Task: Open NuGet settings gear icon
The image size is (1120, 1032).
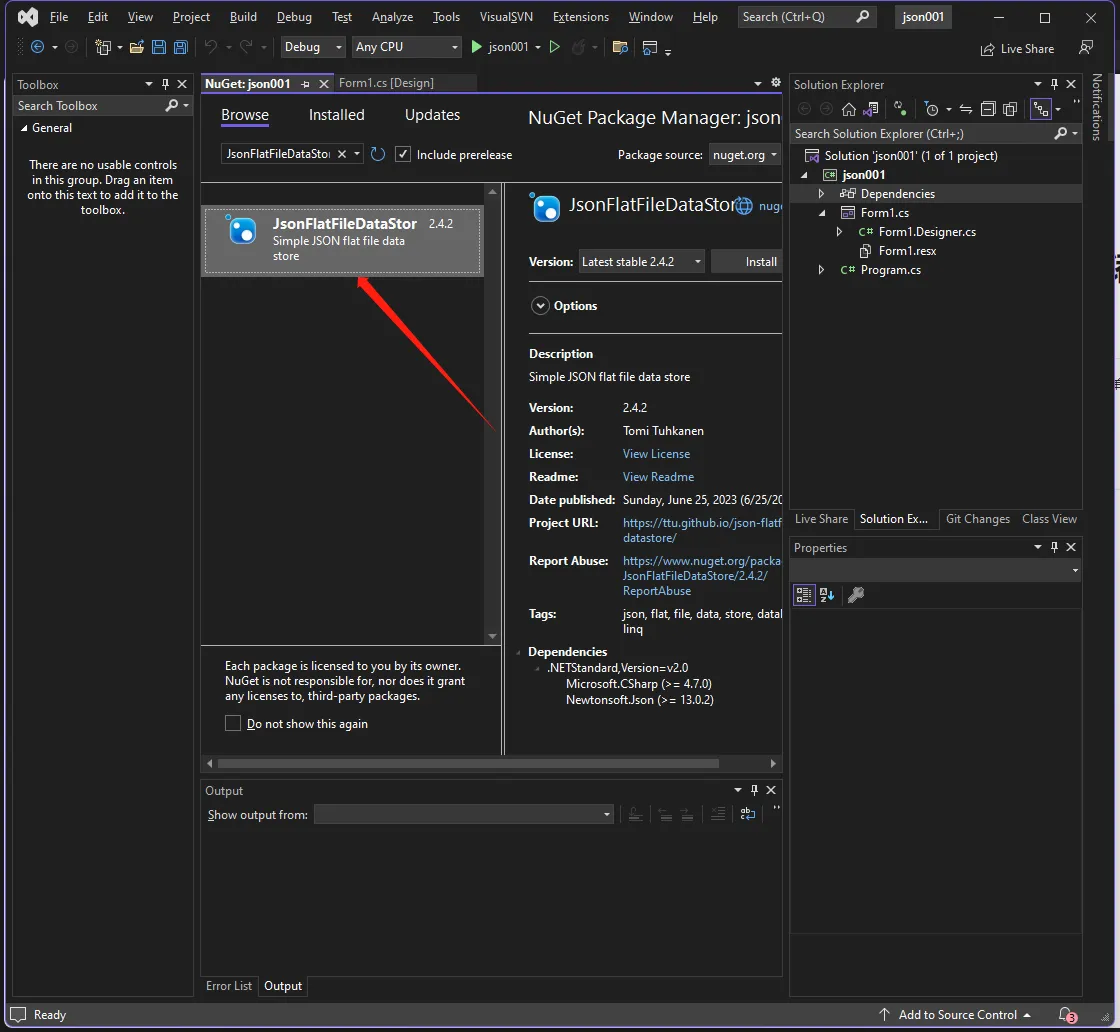Action: coord(776,83)
